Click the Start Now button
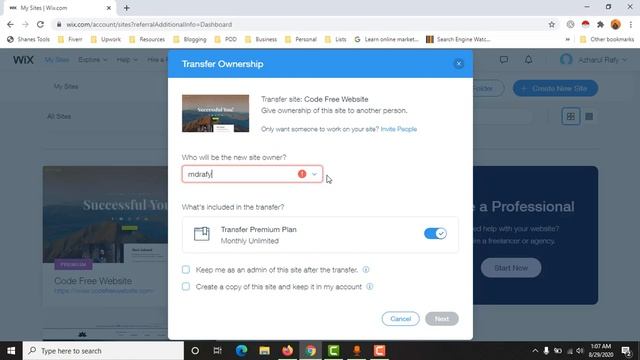This screenshot has height=360, width=640. pyautogui.click(x=511, y=268)
